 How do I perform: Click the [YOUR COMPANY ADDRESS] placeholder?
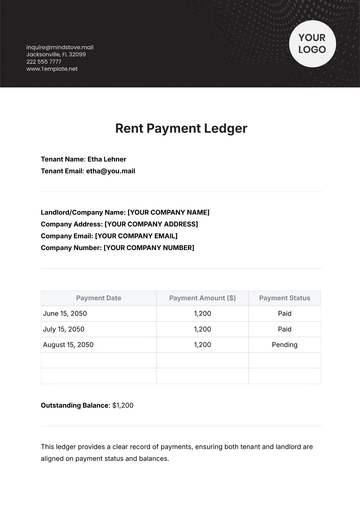tap(151, 224)
